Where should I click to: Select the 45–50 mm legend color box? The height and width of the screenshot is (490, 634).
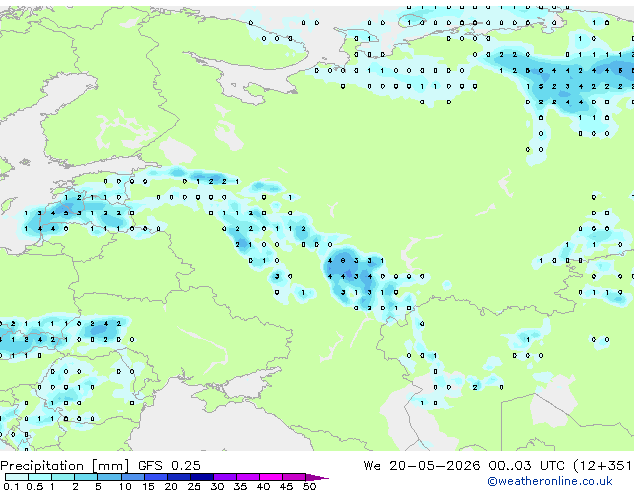(x=294, y=477)
